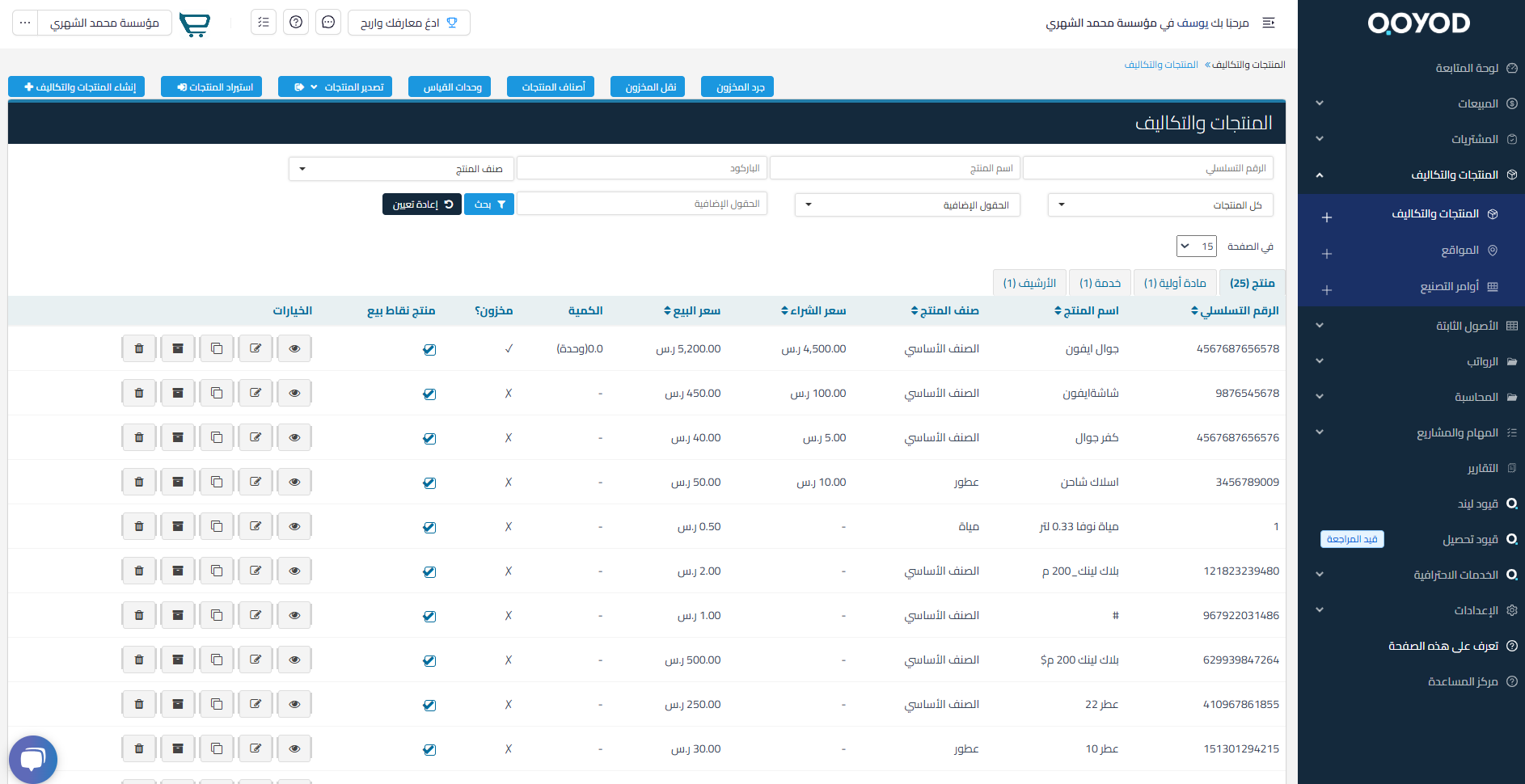This screenshot has width=1525, height=784.
Task: Toggle point-of-sale checkbox for عطر 22
Action: pyautogui.click(x=429, y=705)
